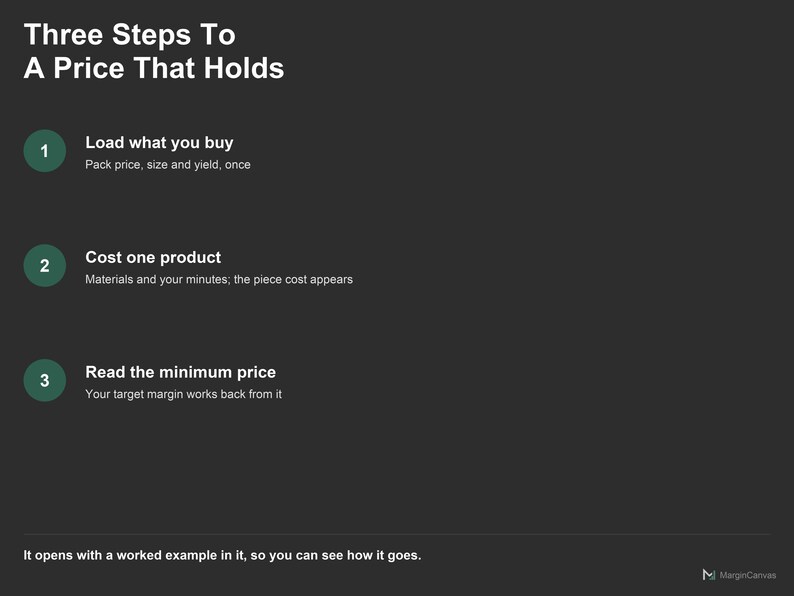
Task: Click the "Three Steps To" title line
Action: (130, 34)
